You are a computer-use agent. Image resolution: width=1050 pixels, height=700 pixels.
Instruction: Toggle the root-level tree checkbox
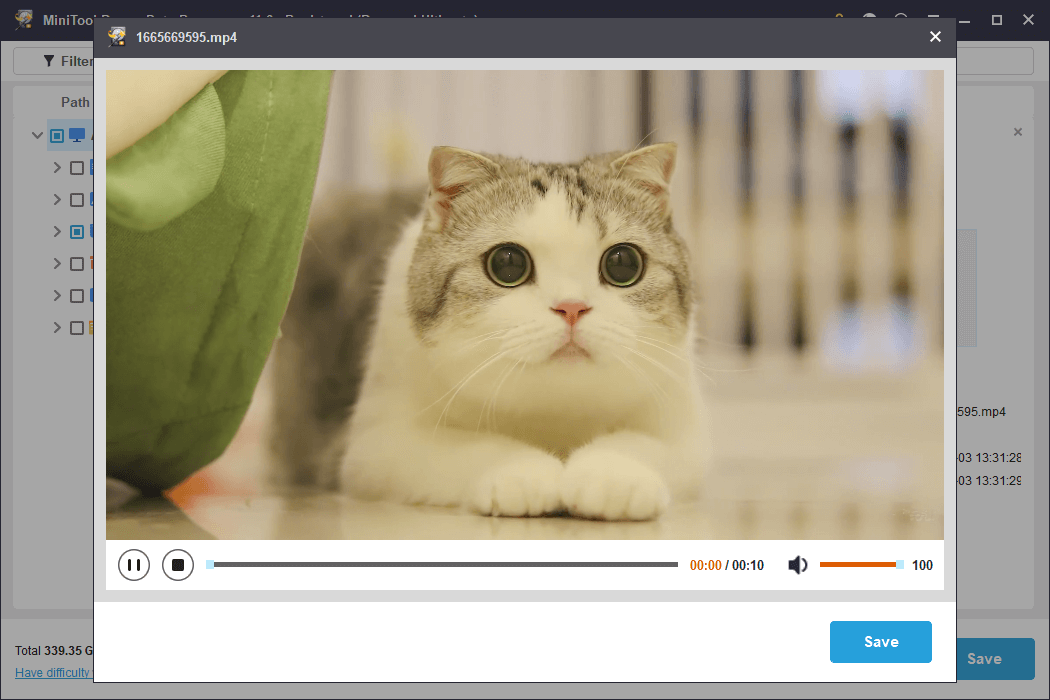point(57,136)
